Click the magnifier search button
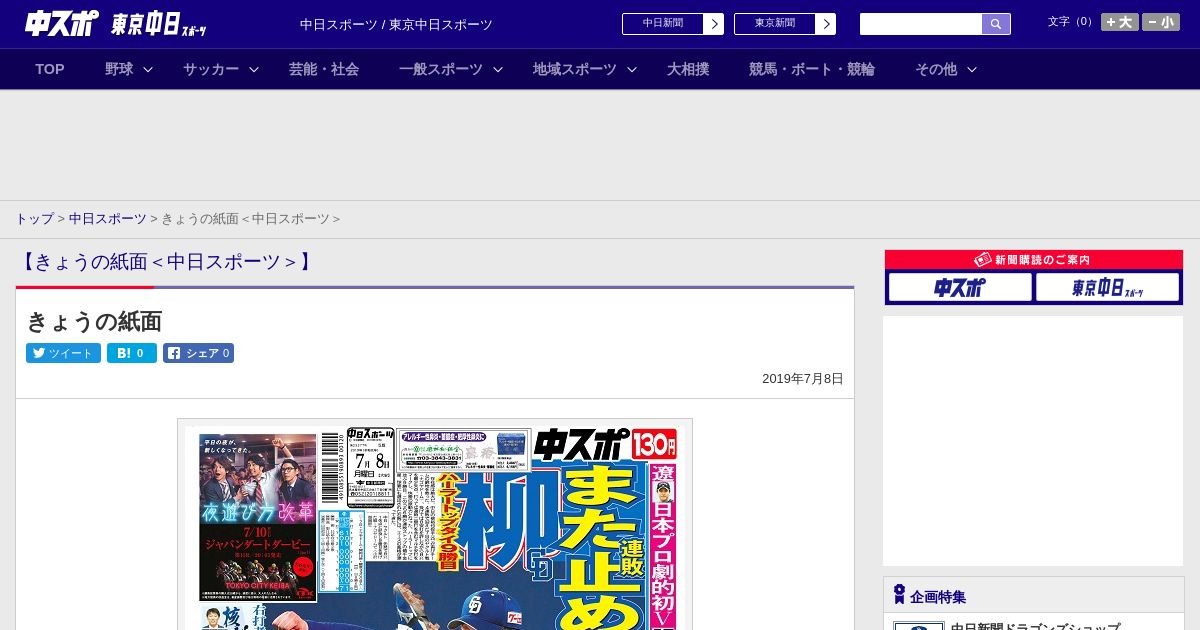 pos(996,24)
